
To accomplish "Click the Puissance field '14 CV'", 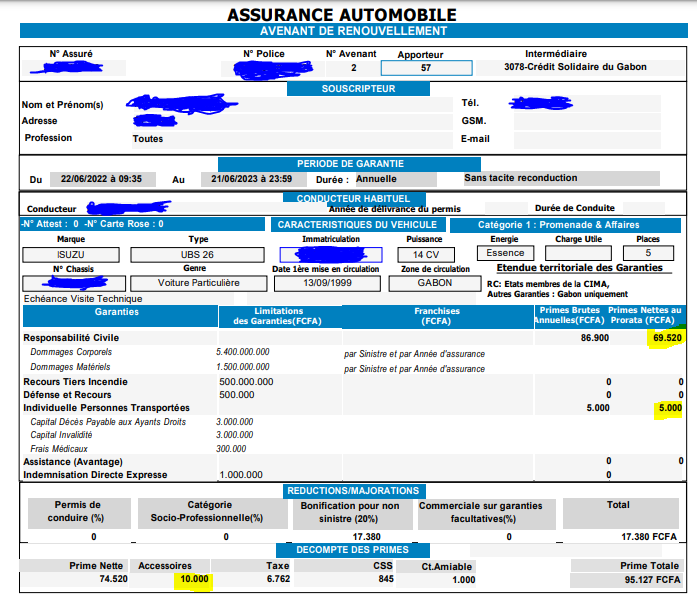I will coord(426,255).
